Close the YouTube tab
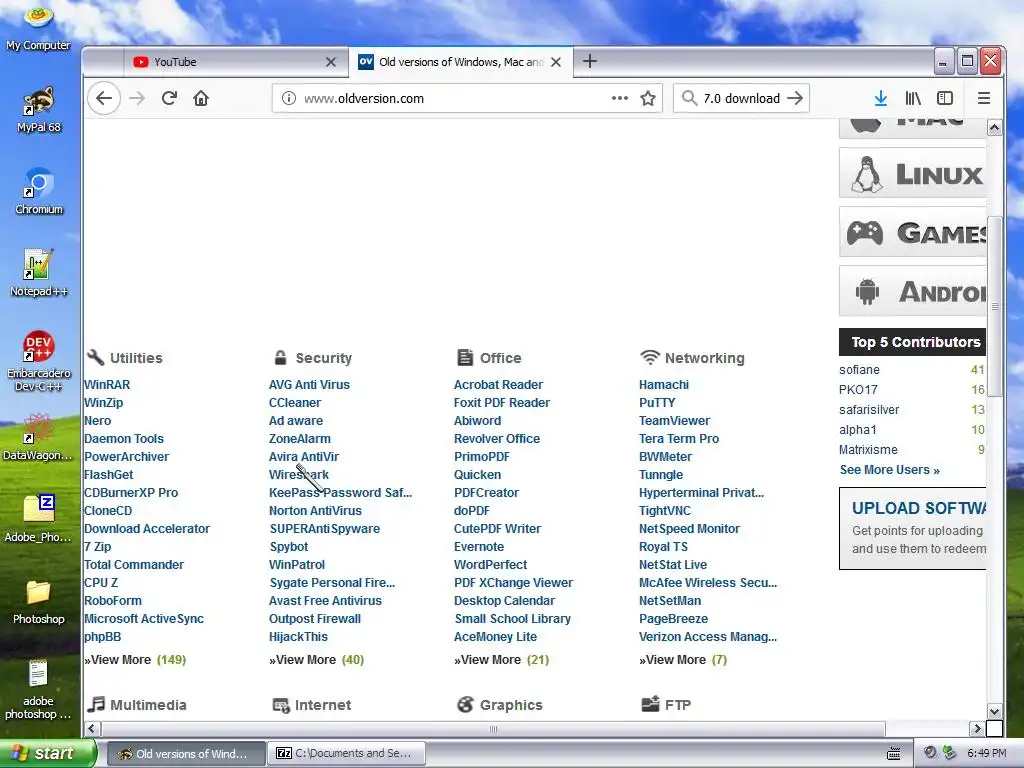This screenshot has height=768, width=1024. tap(331, 62)
